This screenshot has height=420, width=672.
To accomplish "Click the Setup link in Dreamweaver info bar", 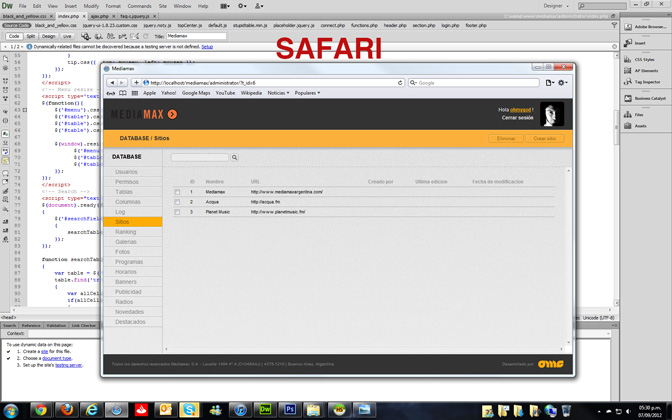I will [207, 47].
